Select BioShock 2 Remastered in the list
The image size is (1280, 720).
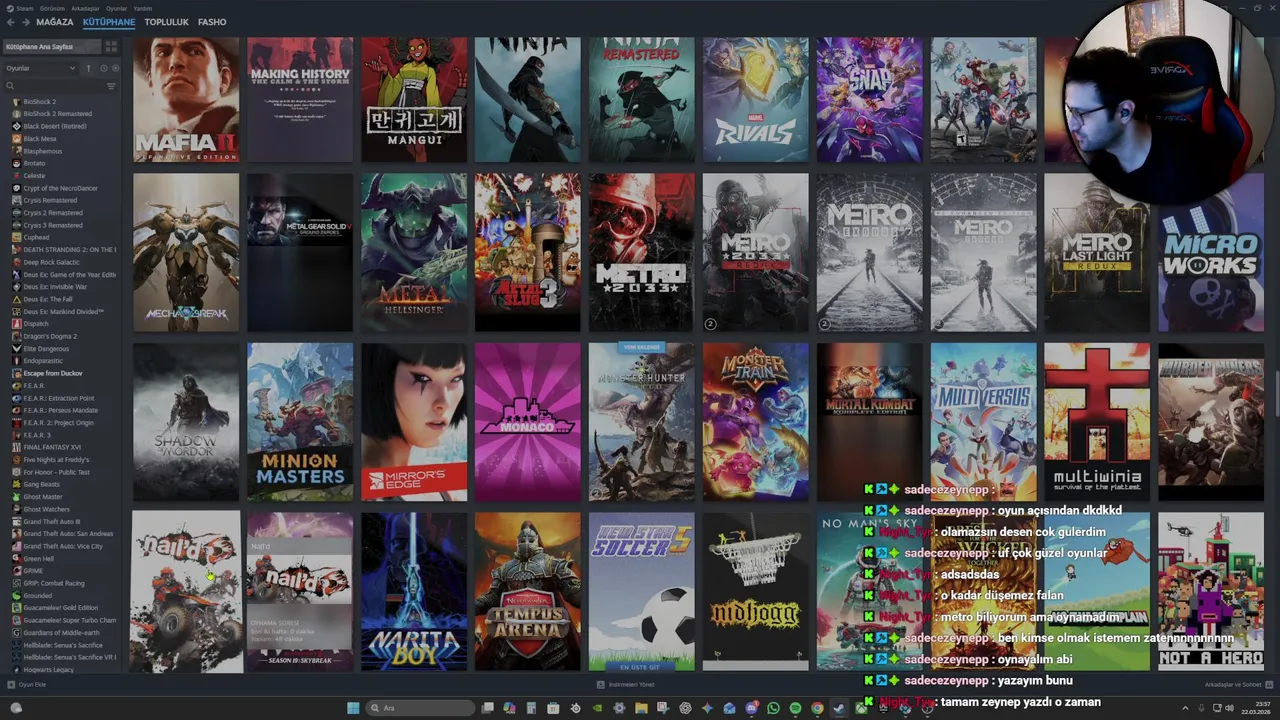[x=58, y=114]
